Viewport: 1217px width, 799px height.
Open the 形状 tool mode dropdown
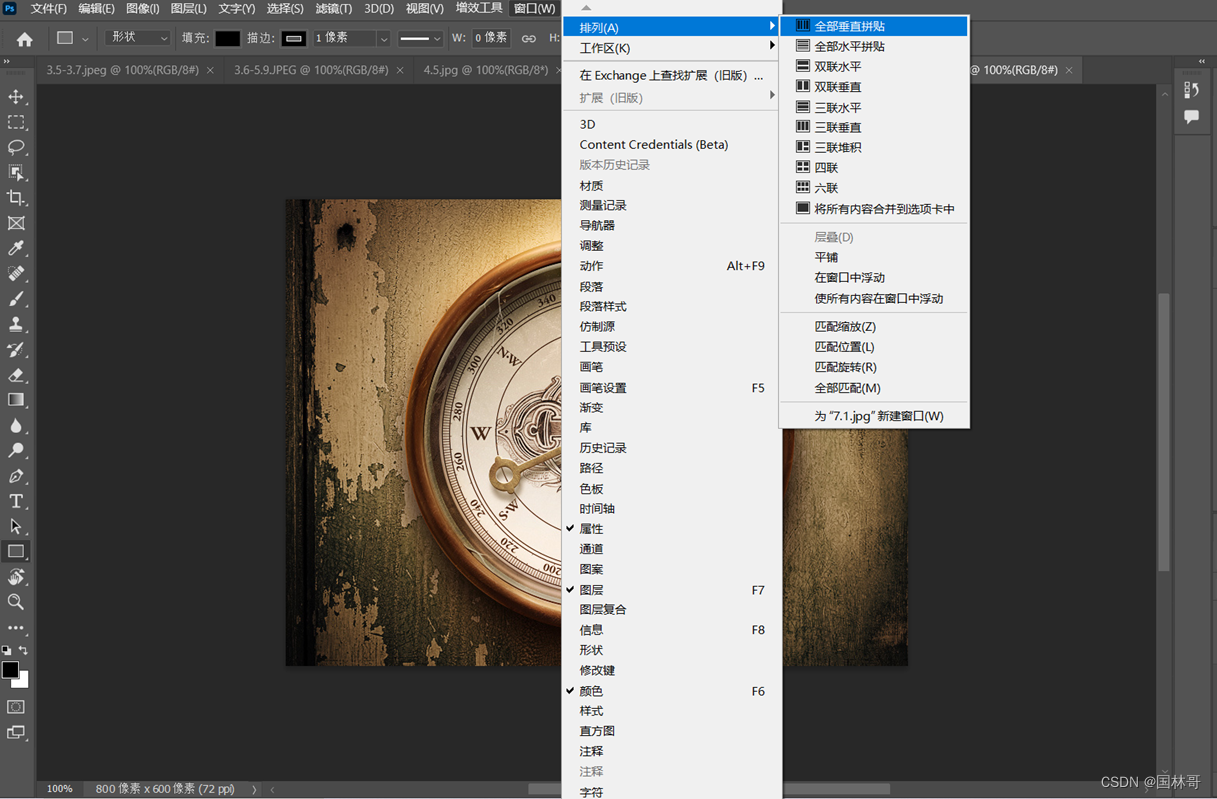138,38
